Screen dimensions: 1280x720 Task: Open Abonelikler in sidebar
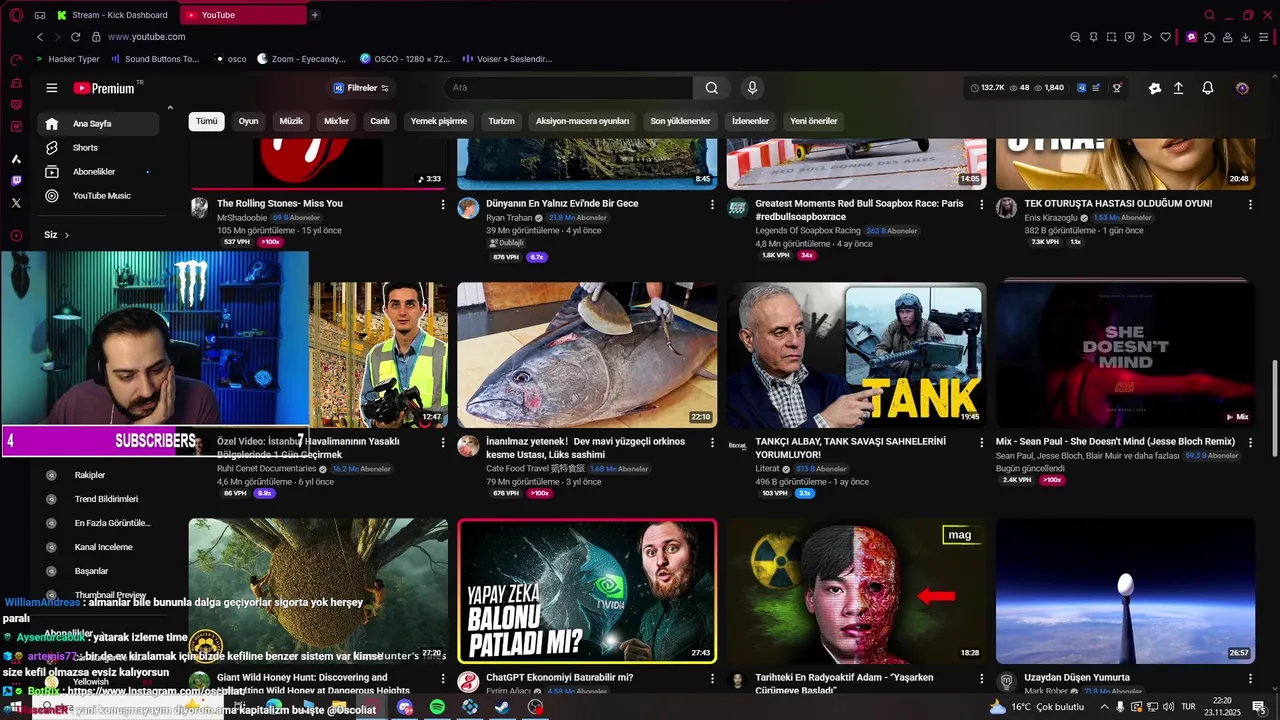pos(99,172)
